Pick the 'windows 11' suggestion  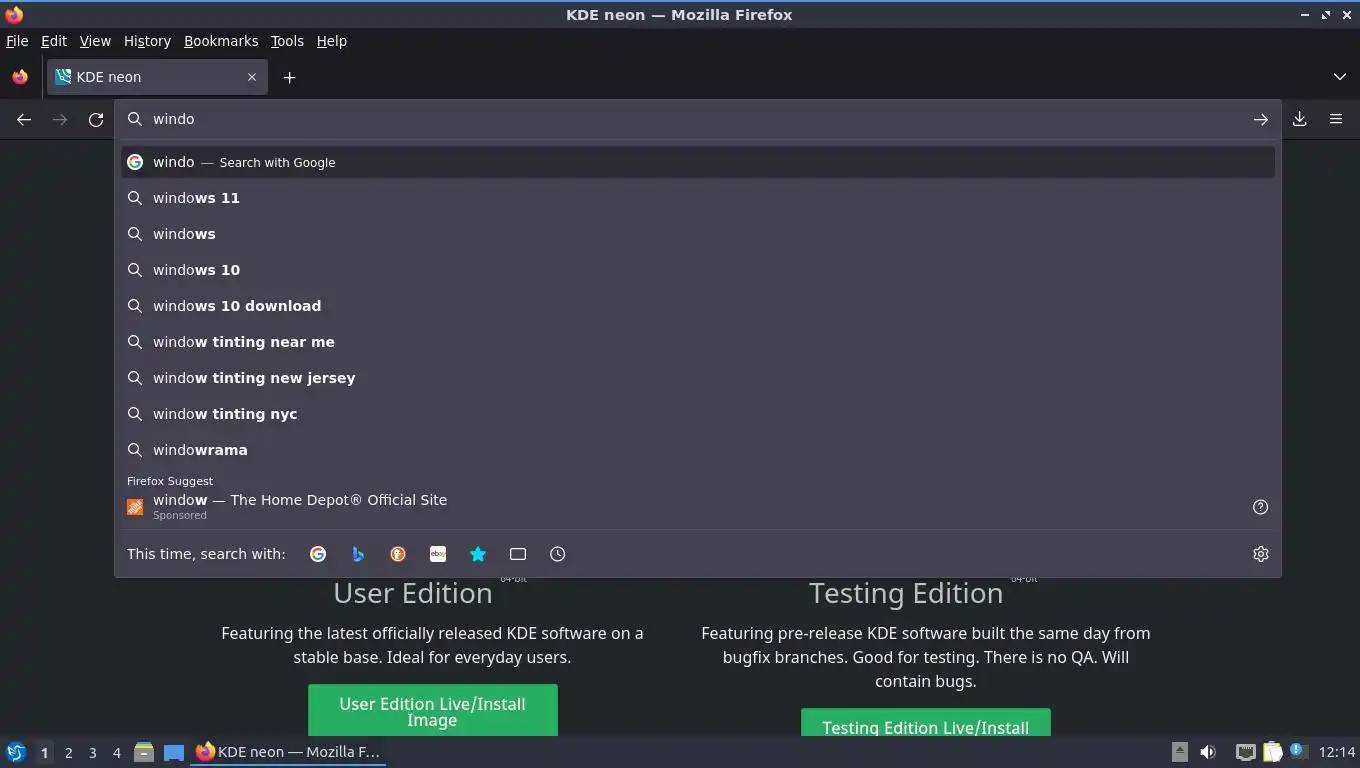point(698,198)
